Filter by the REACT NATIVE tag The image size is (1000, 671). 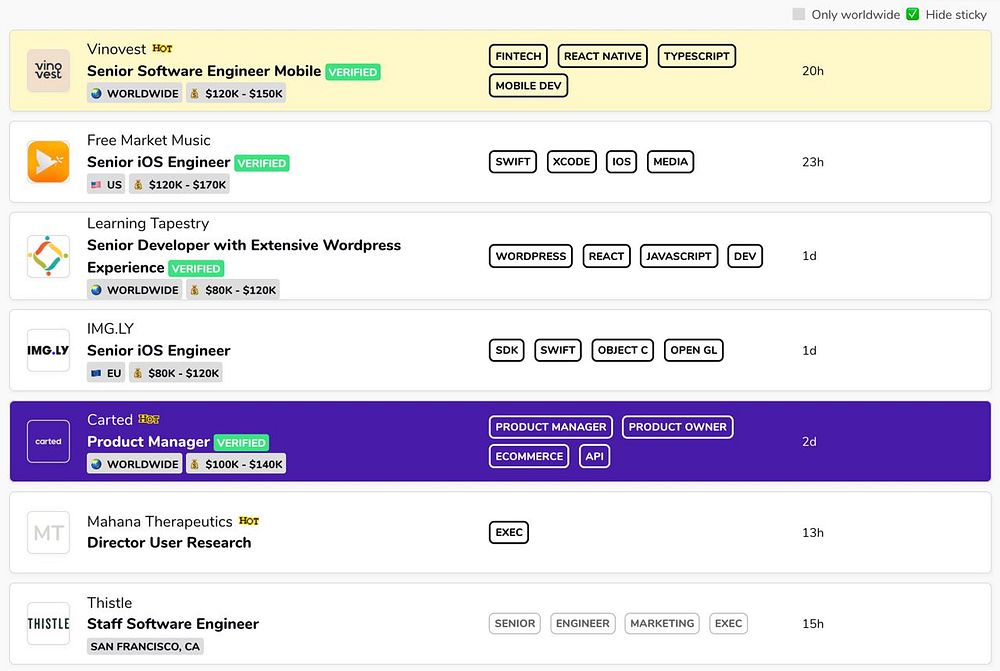pyautogui.click(x=603, y=56)
